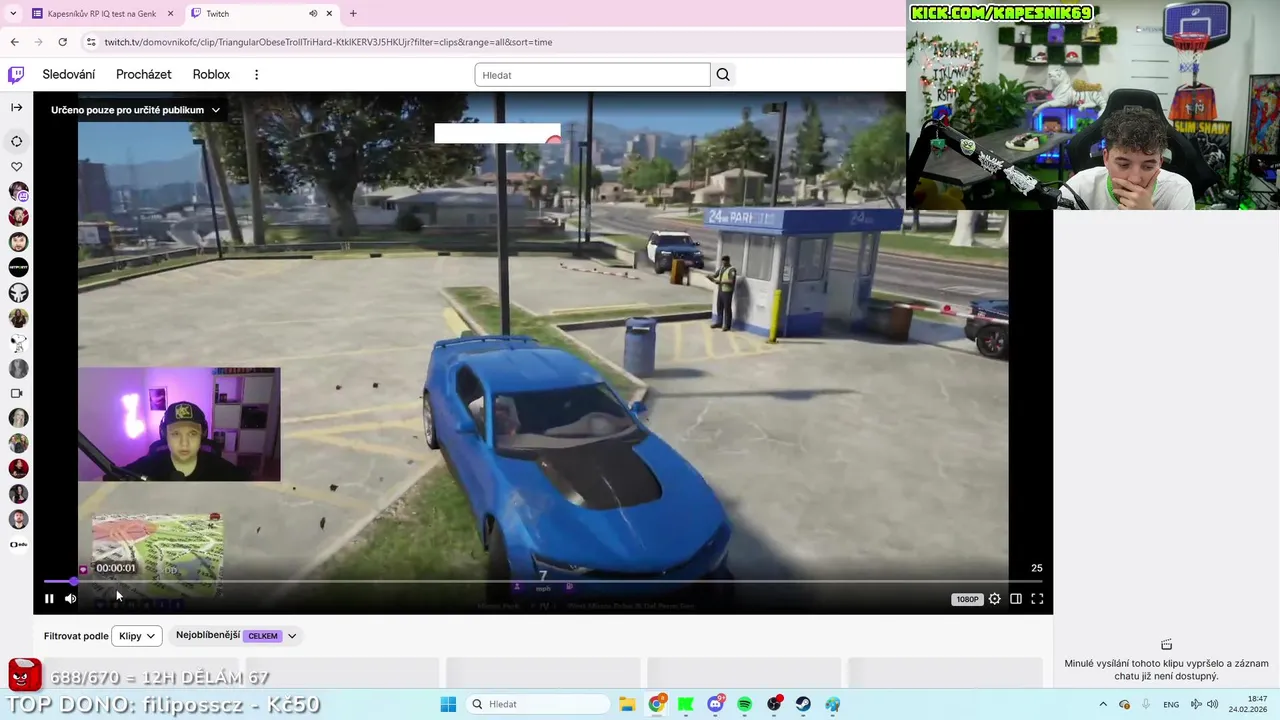Open the 'edu' channel avatar in sidebar
Image resolution: width=1280 pixels, height=720 pixels.
[18, 544]
